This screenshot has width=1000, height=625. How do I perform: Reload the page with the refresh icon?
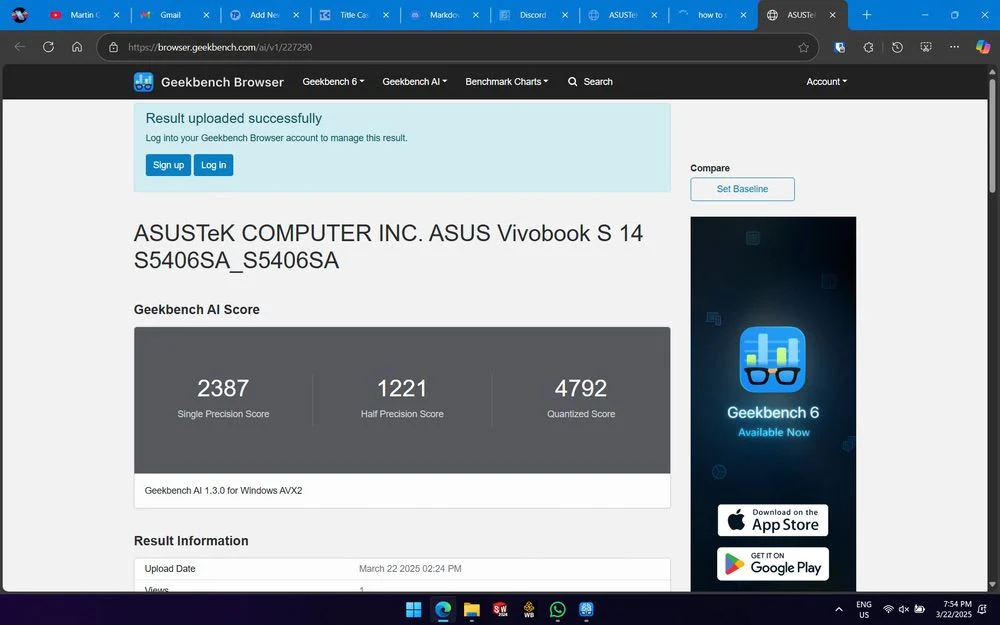48,47
